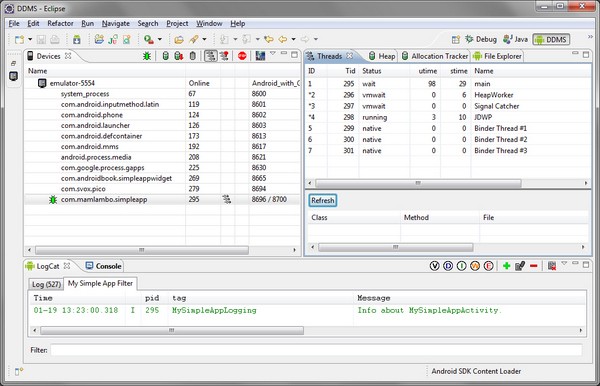The height and width of the screenshot is (386, 600).
Task: Click the Search flashlight toolbar icon
Action: click(x=194, y=39)
